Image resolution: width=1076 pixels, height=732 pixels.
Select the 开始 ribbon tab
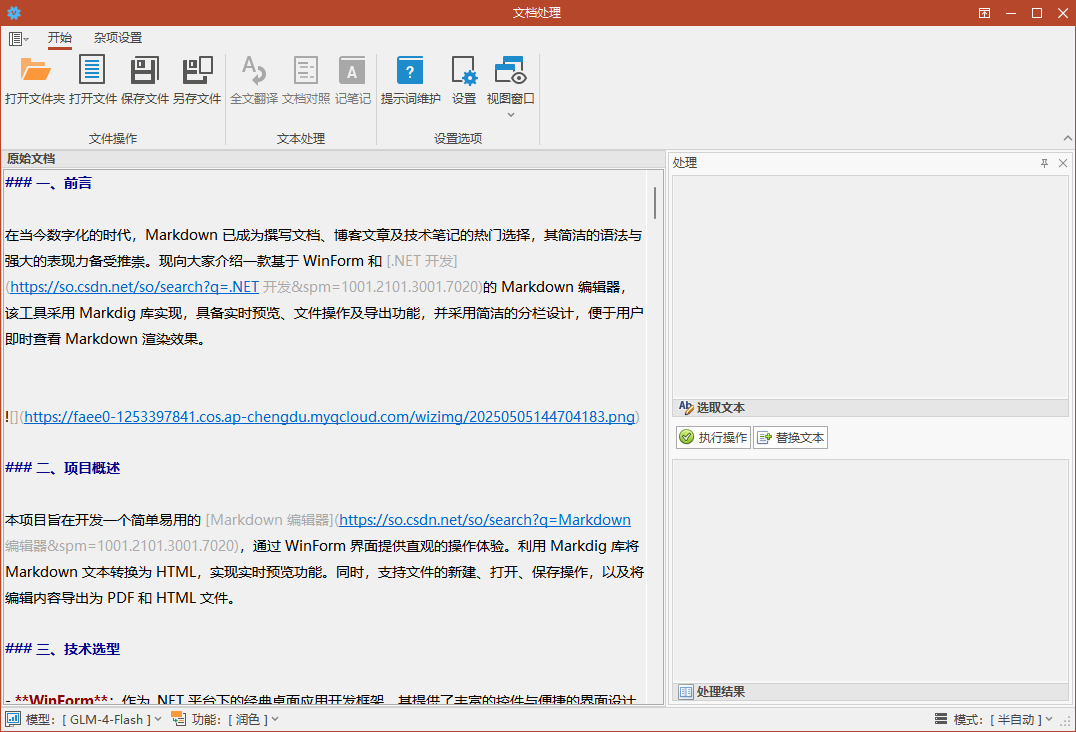60,38
